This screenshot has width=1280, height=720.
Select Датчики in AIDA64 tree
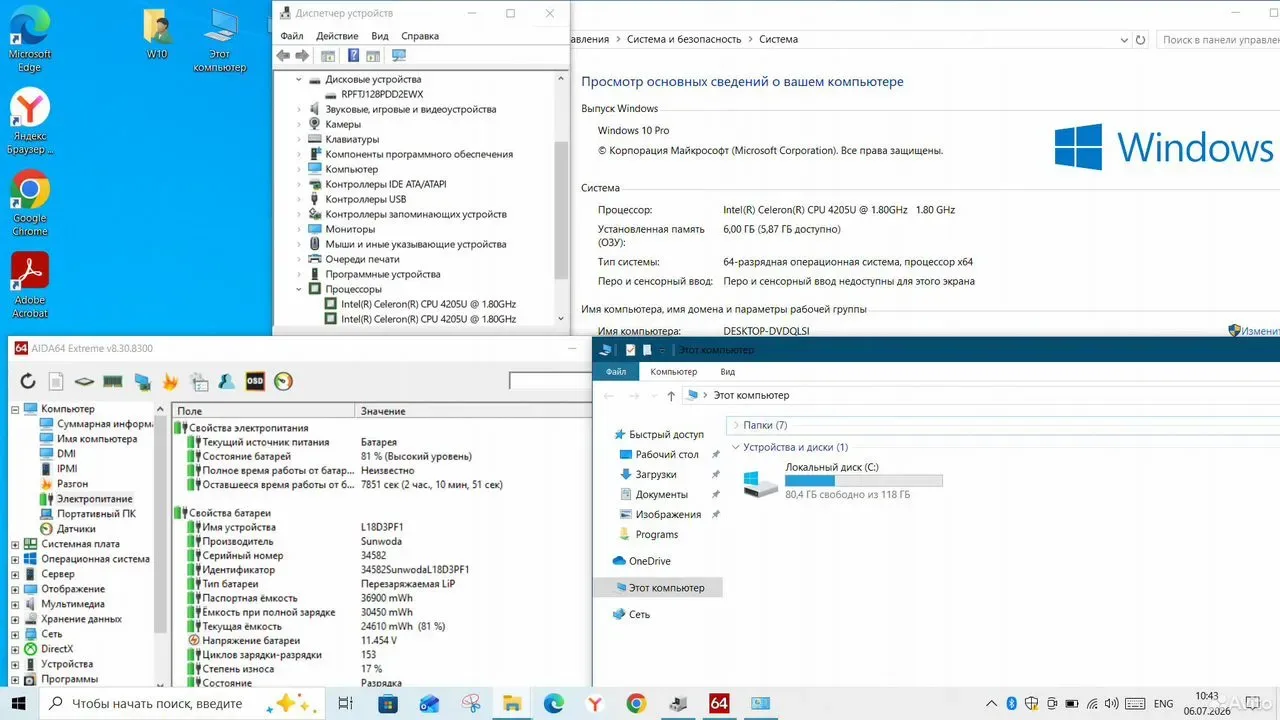[x=76, y=529]
